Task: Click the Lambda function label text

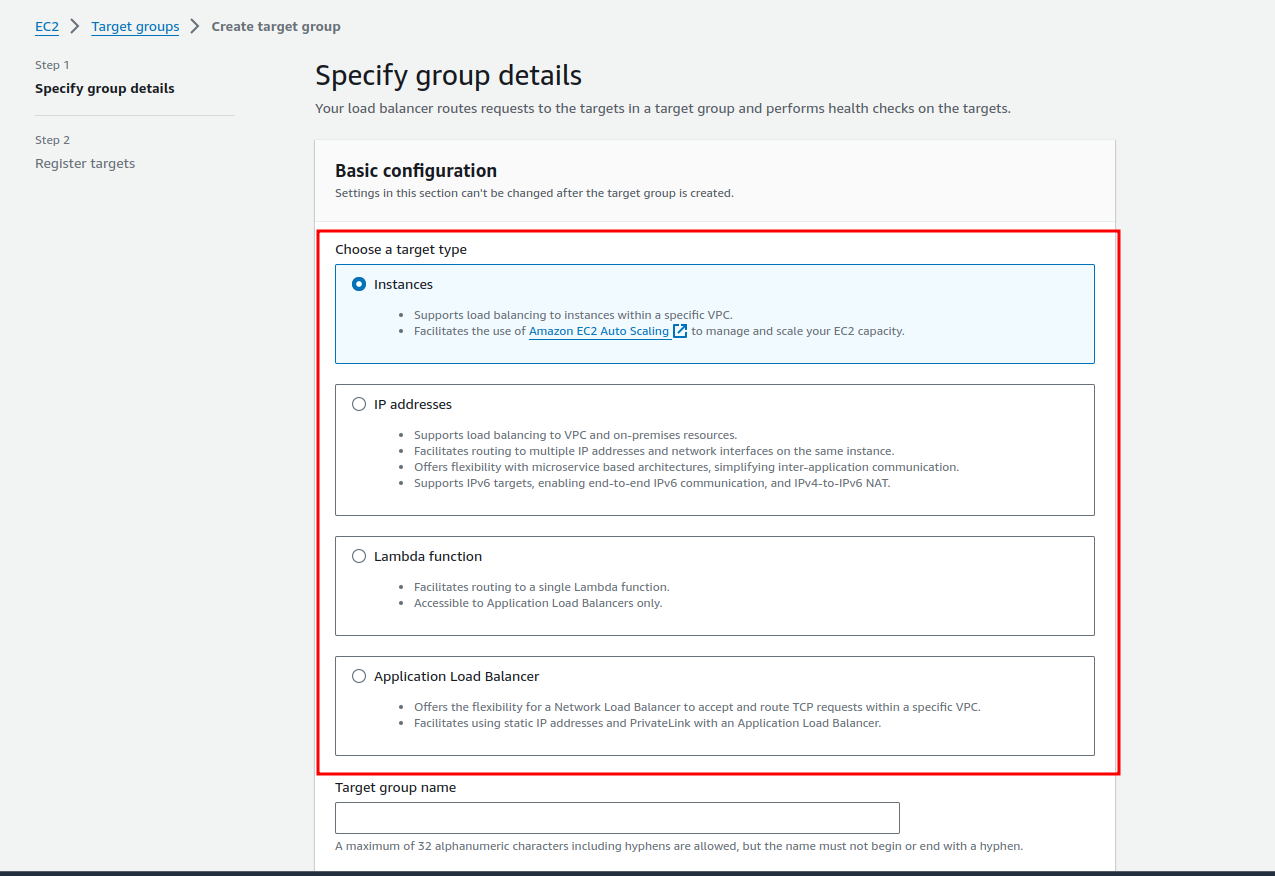Action: point(427,556)
